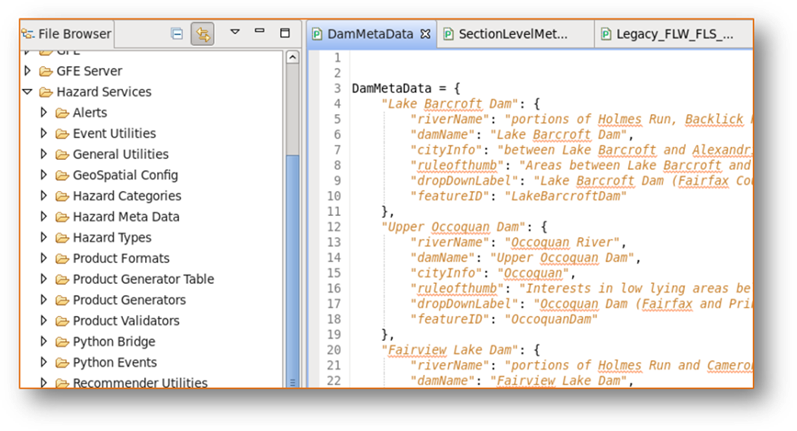
Task: Select Event Utilities tree item
Action: coord(114,133)
